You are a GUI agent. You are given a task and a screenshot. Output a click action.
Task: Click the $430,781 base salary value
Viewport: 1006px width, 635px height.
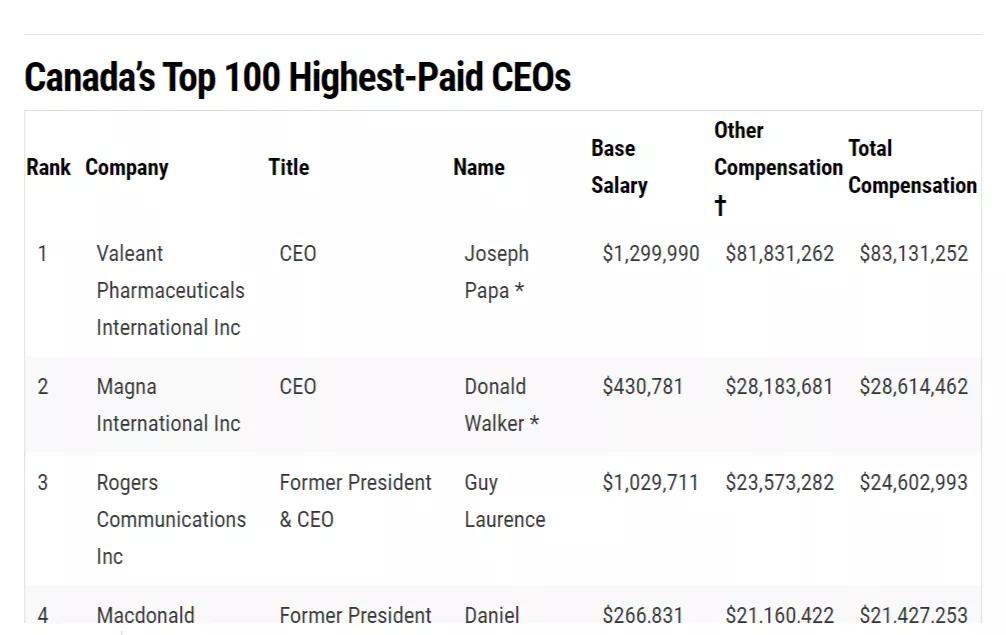pos(643,387)
